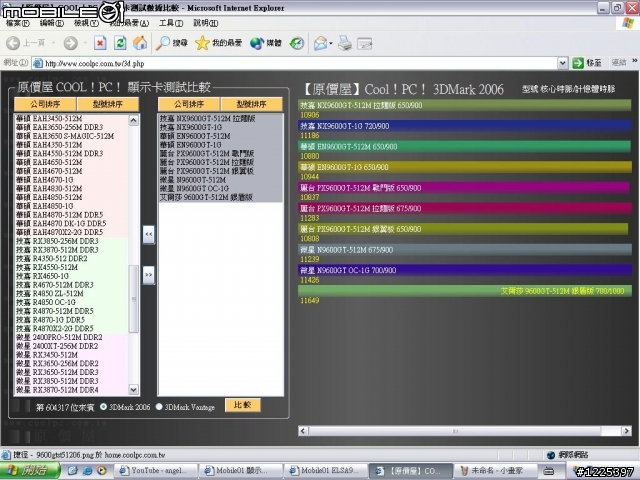Open the 檢視(V) View menu

86,23
